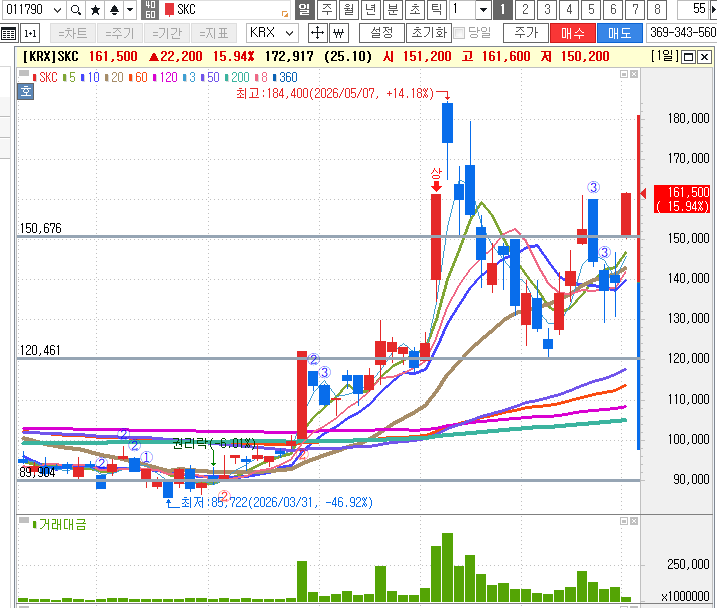Expand the 011790 stock code dropdown
The height and width of the screenshot is (608, 717).
(57, 10)
